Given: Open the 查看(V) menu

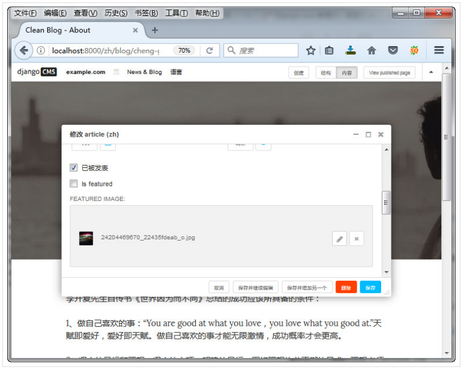Looking at the screenshot, I should click(x=86, y=13).
